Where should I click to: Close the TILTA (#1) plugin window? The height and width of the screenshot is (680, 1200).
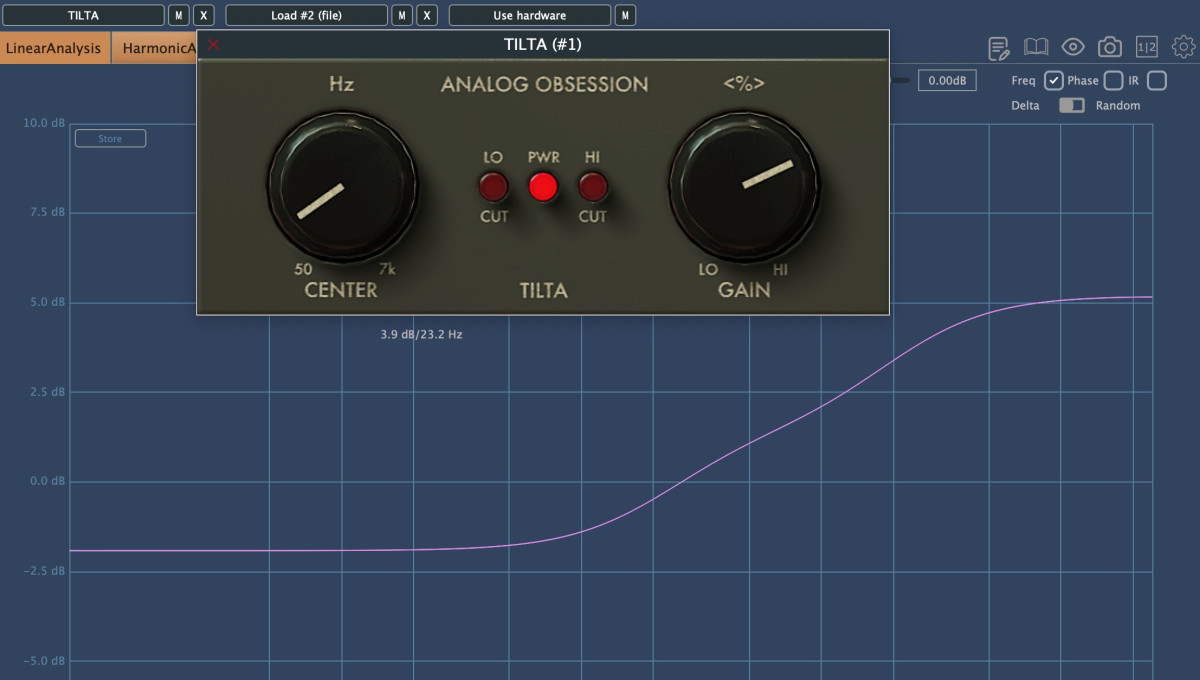click(213, 44)
